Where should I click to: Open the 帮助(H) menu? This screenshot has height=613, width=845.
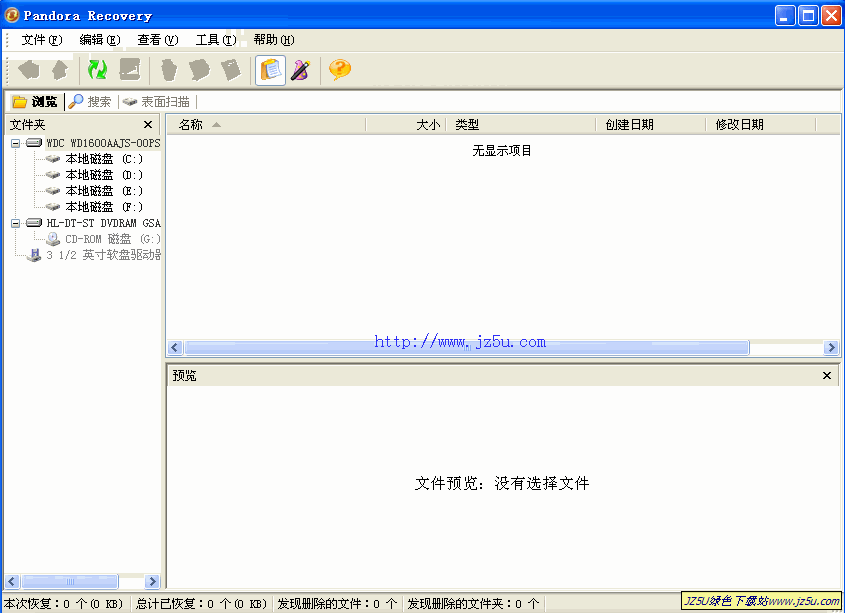[x=274, y=40]
